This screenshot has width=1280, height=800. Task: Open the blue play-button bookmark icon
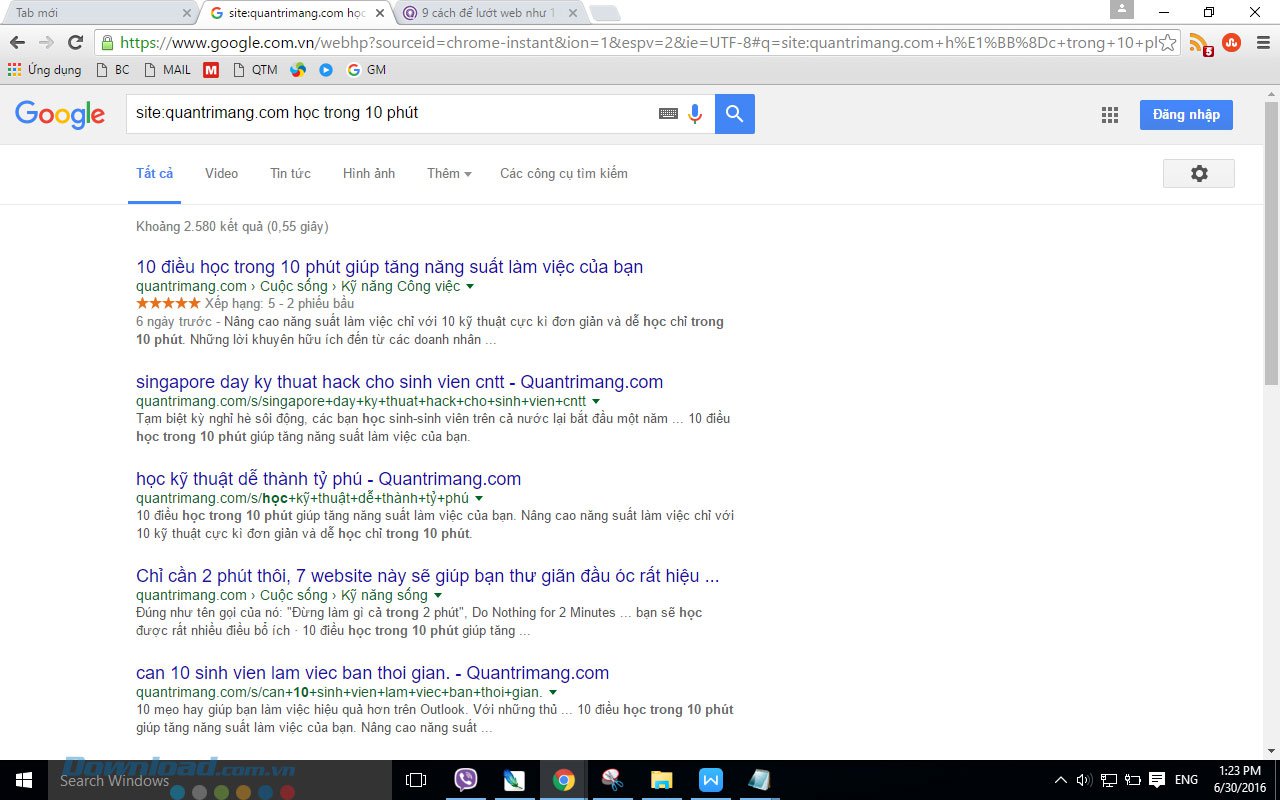(326, 70)
